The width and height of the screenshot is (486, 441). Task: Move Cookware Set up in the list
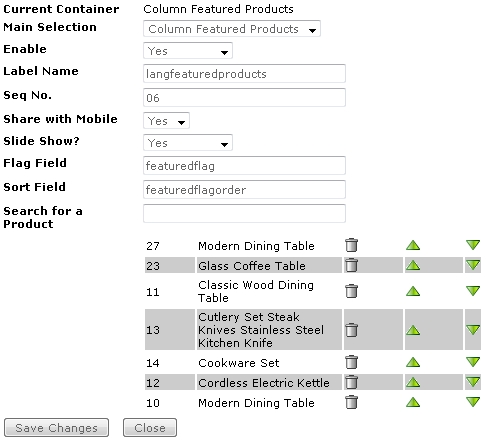[413, 362]
